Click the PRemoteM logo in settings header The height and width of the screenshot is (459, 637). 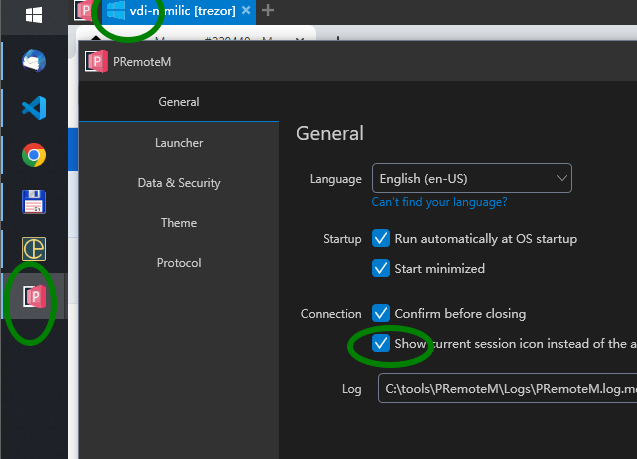coord(96,61)
